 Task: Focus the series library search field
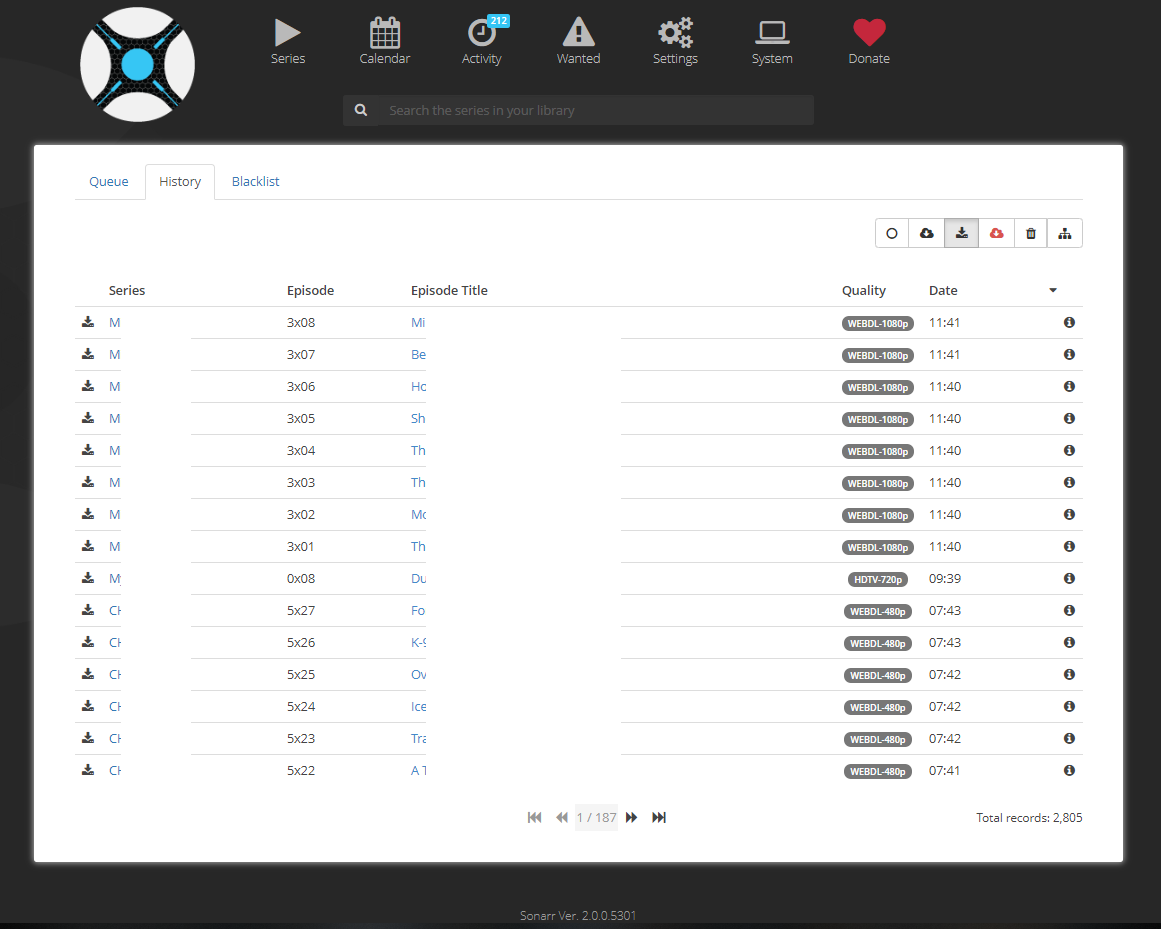[x=596, y=110]
